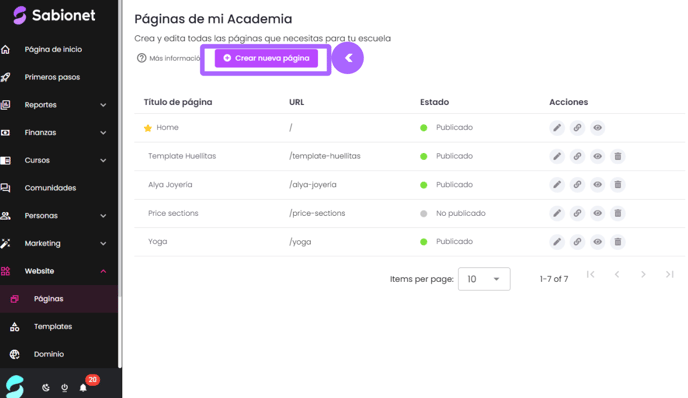The height and width of the screenshot is (398, 688).
Task: Copy link icon for Yoga page
Action: coord(577,242)
